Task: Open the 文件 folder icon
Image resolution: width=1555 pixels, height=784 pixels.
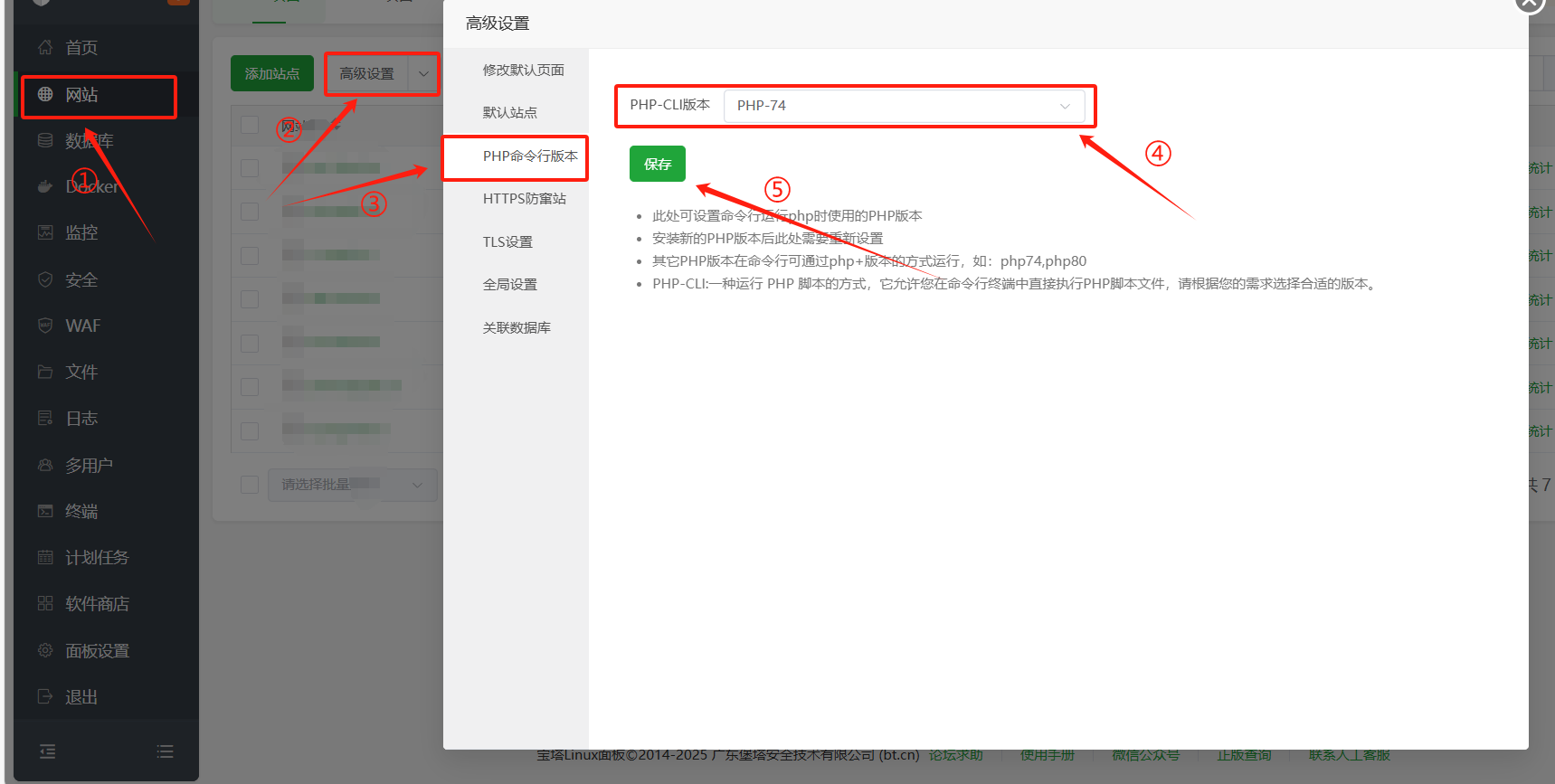Action: coord(45,372)
